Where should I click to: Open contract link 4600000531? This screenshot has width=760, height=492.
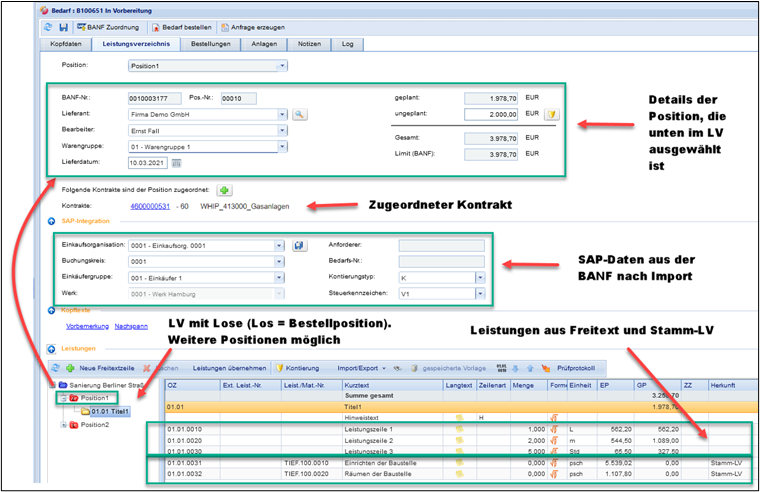coord(151,207)
